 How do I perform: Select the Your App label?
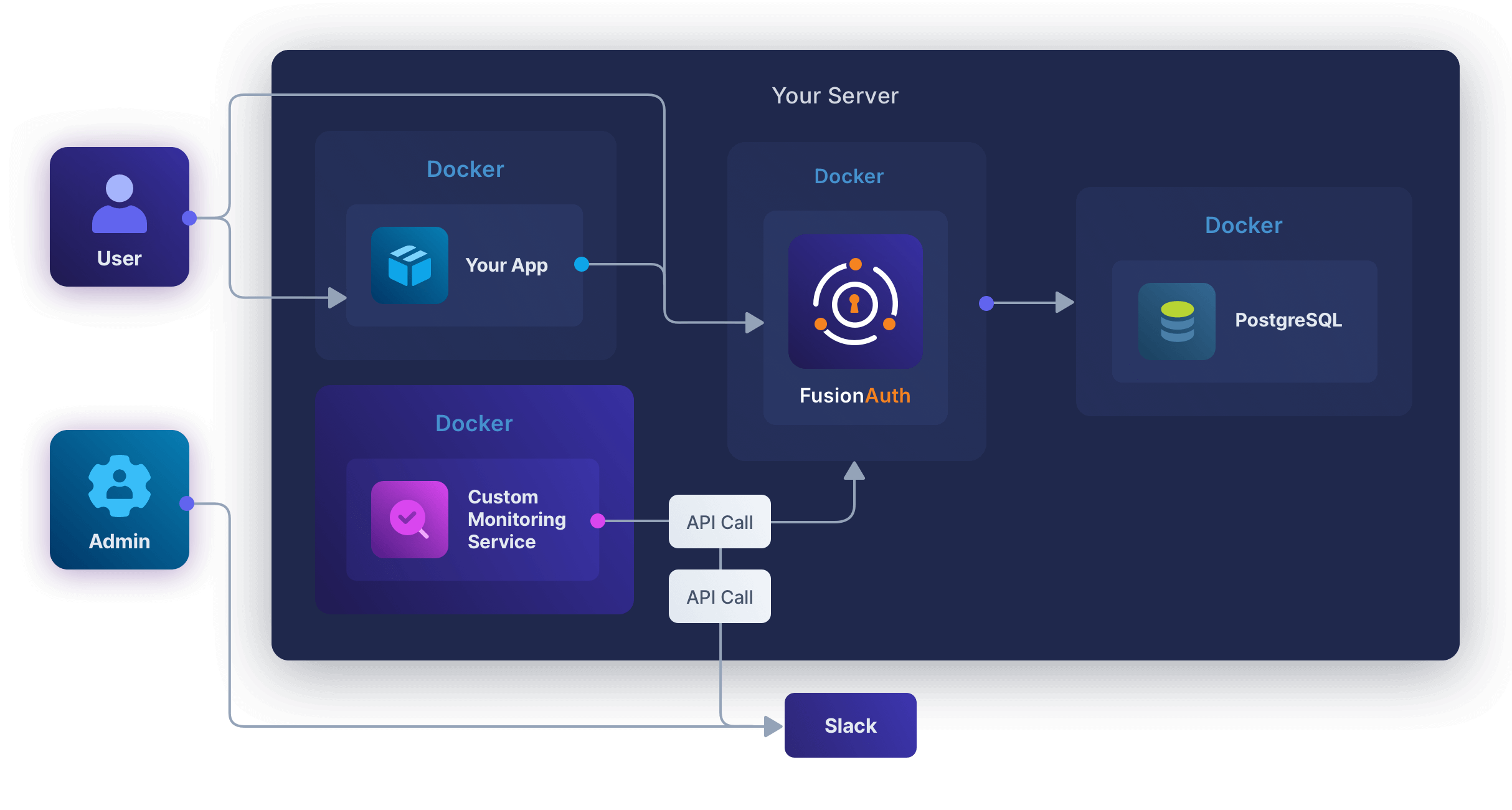tap(507, 265)
